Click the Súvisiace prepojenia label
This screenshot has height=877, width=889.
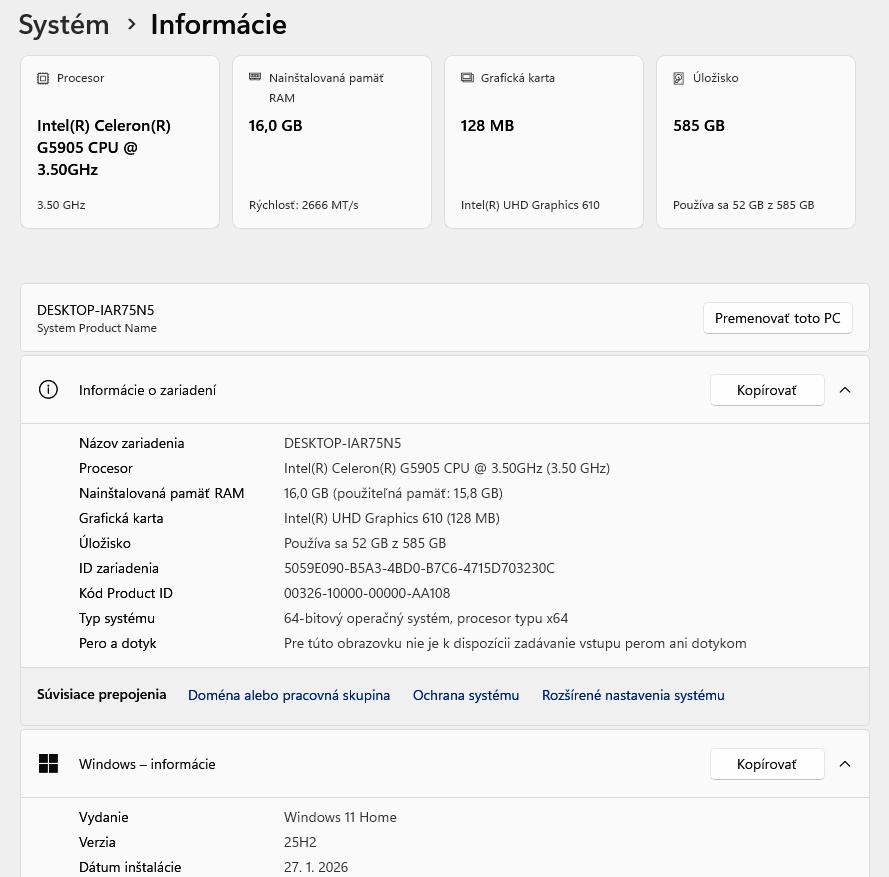101,694
